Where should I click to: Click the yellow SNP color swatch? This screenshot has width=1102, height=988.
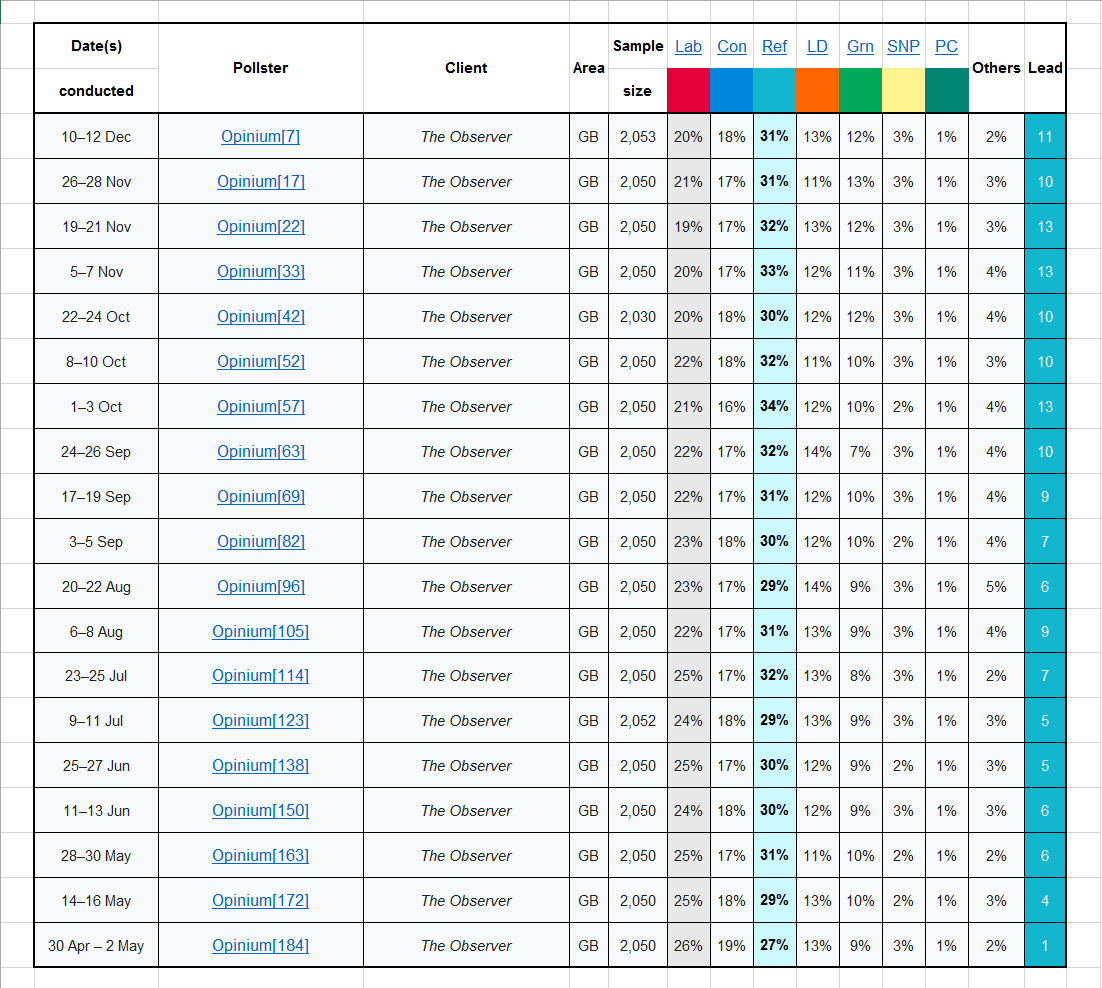[903, 90]
